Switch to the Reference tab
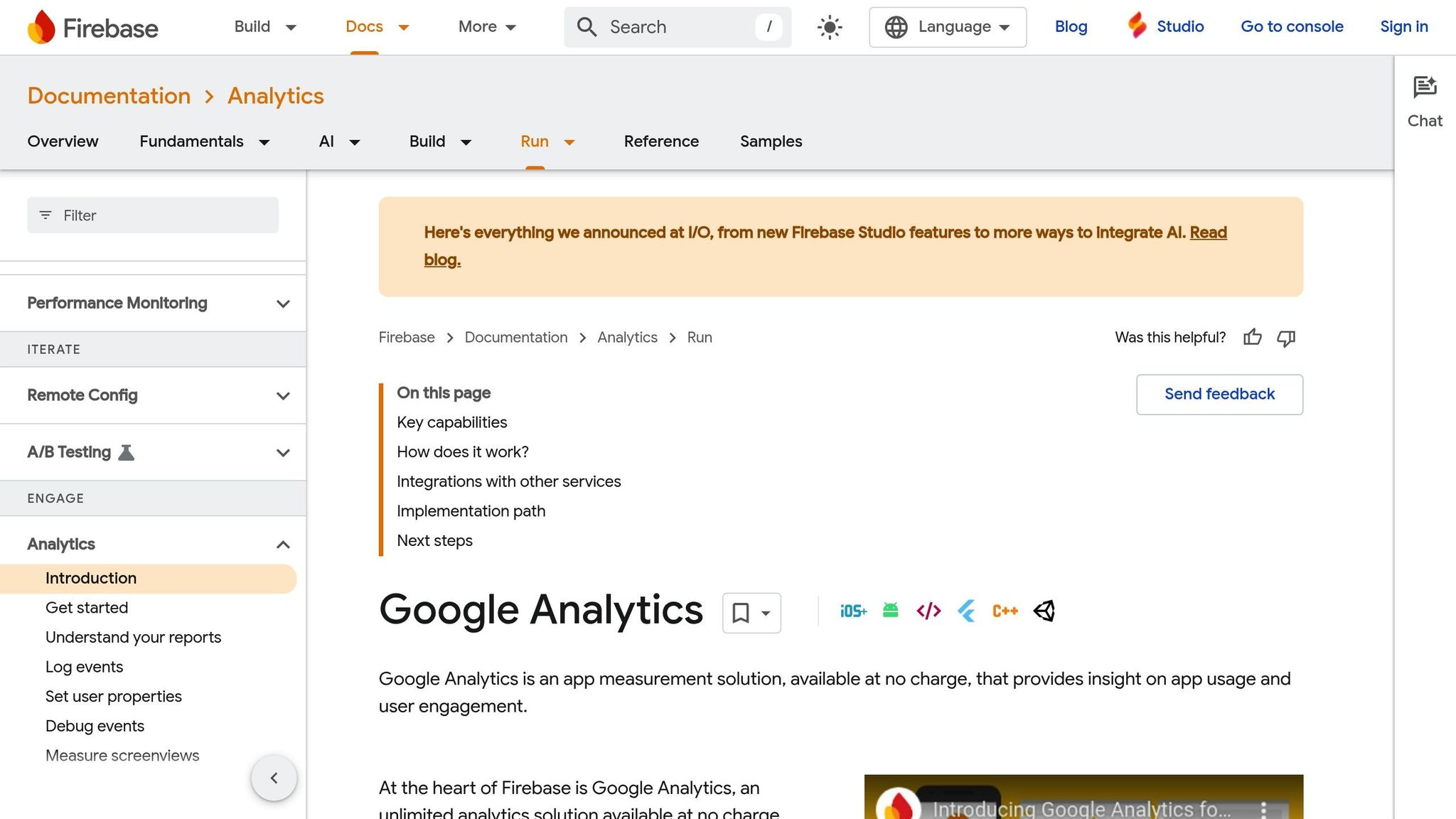 coord(661,141)
